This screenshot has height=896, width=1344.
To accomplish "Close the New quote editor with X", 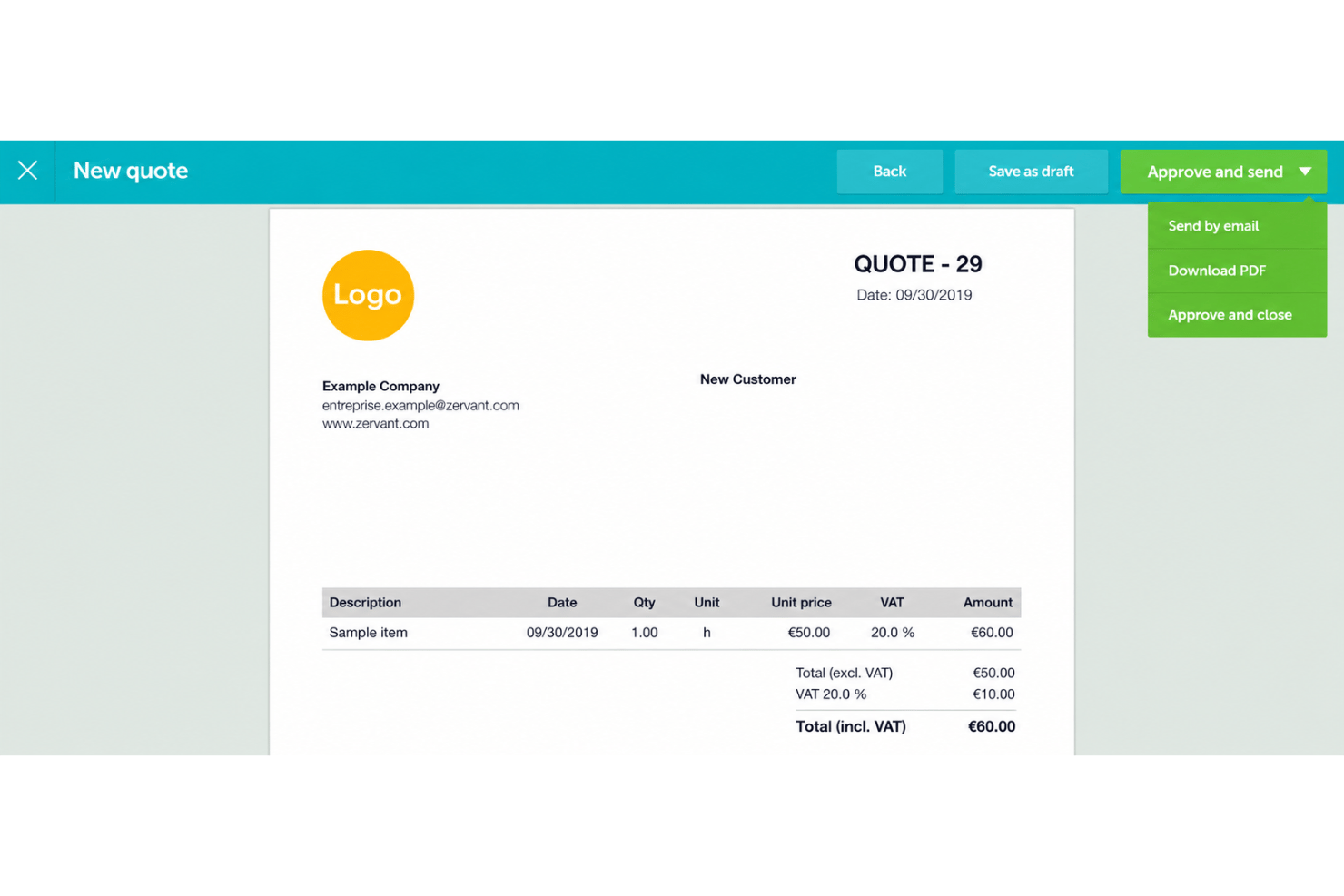I will click(x=27, y=171).
